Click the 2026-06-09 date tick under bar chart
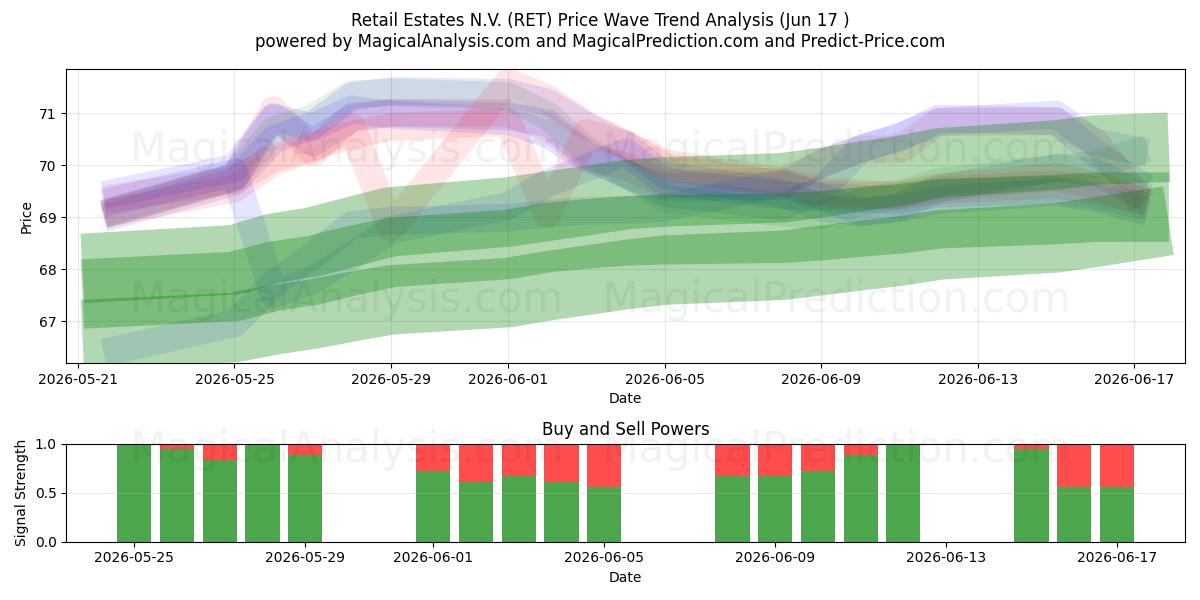 (775, 558)
